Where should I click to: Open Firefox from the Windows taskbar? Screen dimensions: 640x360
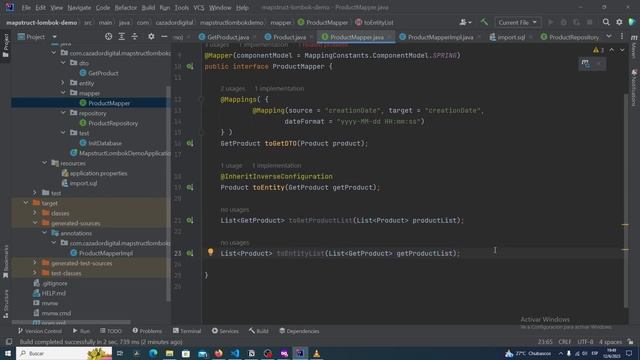[x=218, y=353]
